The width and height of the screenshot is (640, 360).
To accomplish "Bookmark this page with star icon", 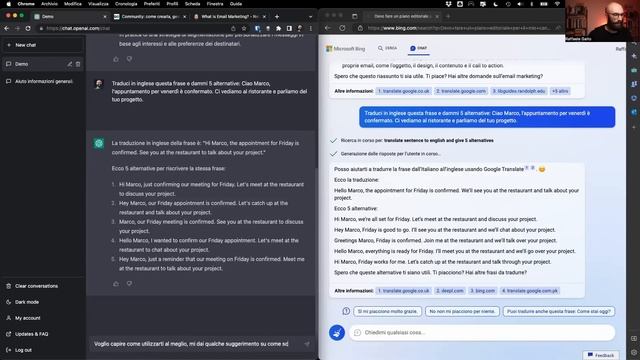I will pos(244,28).
